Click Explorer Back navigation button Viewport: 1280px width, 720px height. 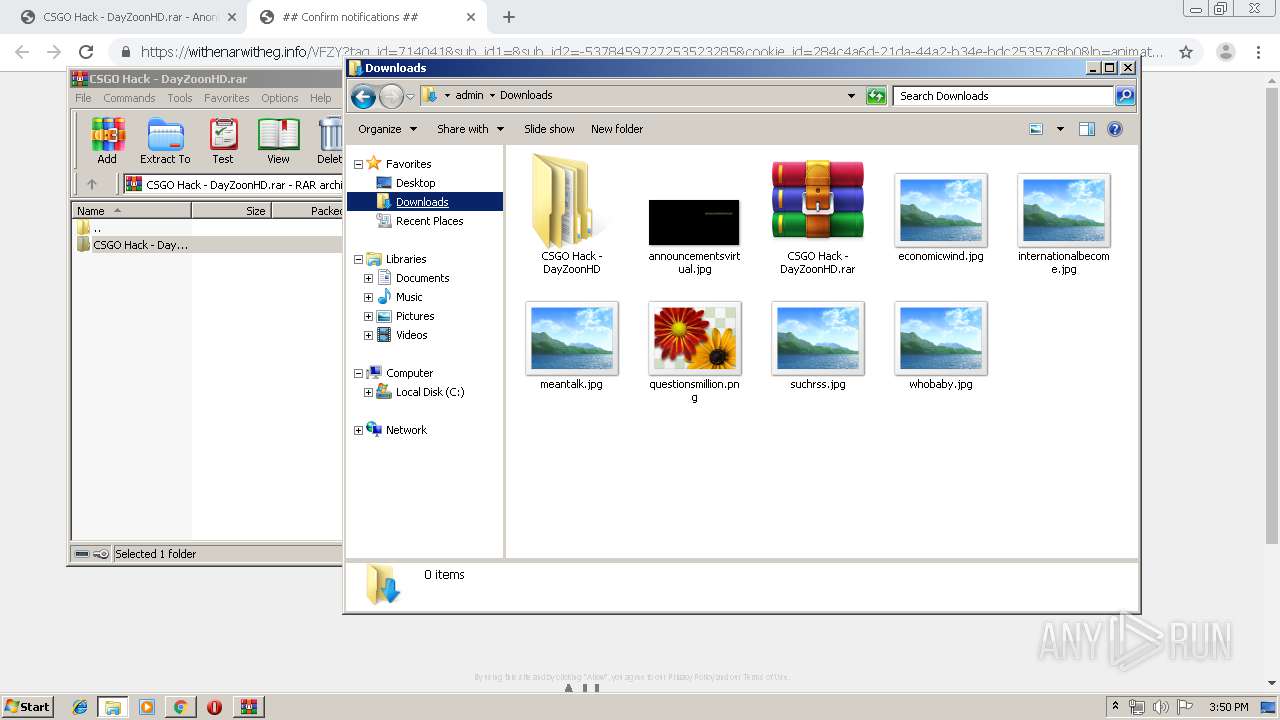point(363,96)
